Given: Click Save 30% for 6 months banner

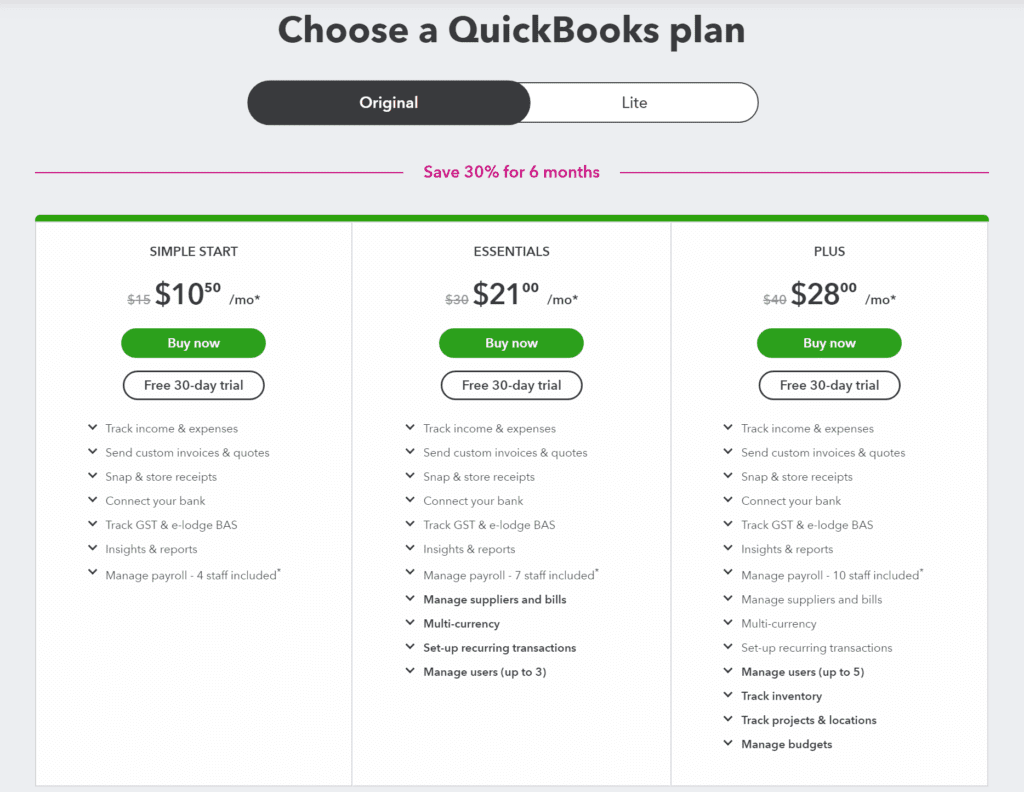Looking at the screenshot, I should (511, 172).
